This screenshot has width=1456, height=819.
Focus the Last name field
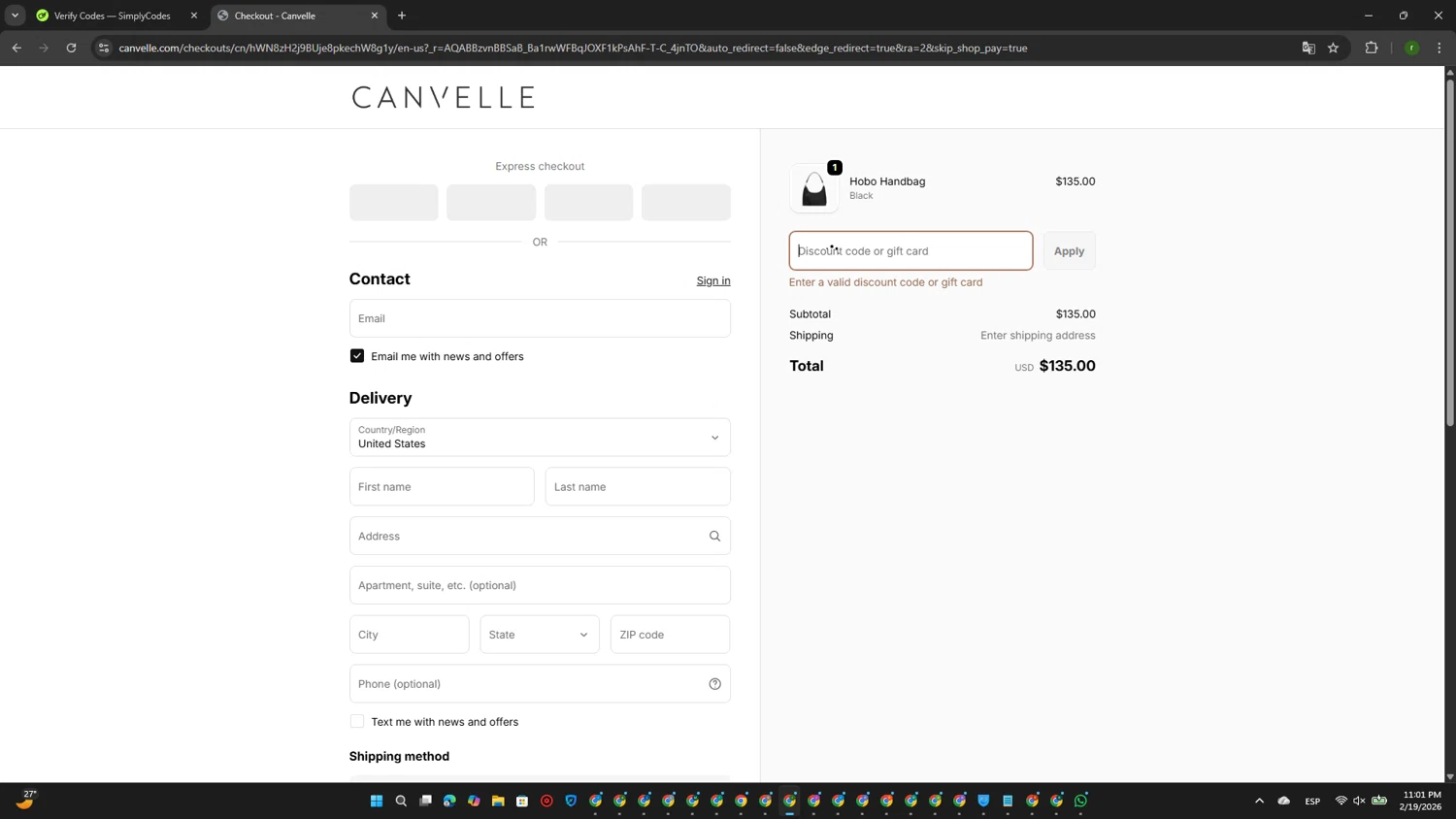pyautogui.click(x=638, y=487)
